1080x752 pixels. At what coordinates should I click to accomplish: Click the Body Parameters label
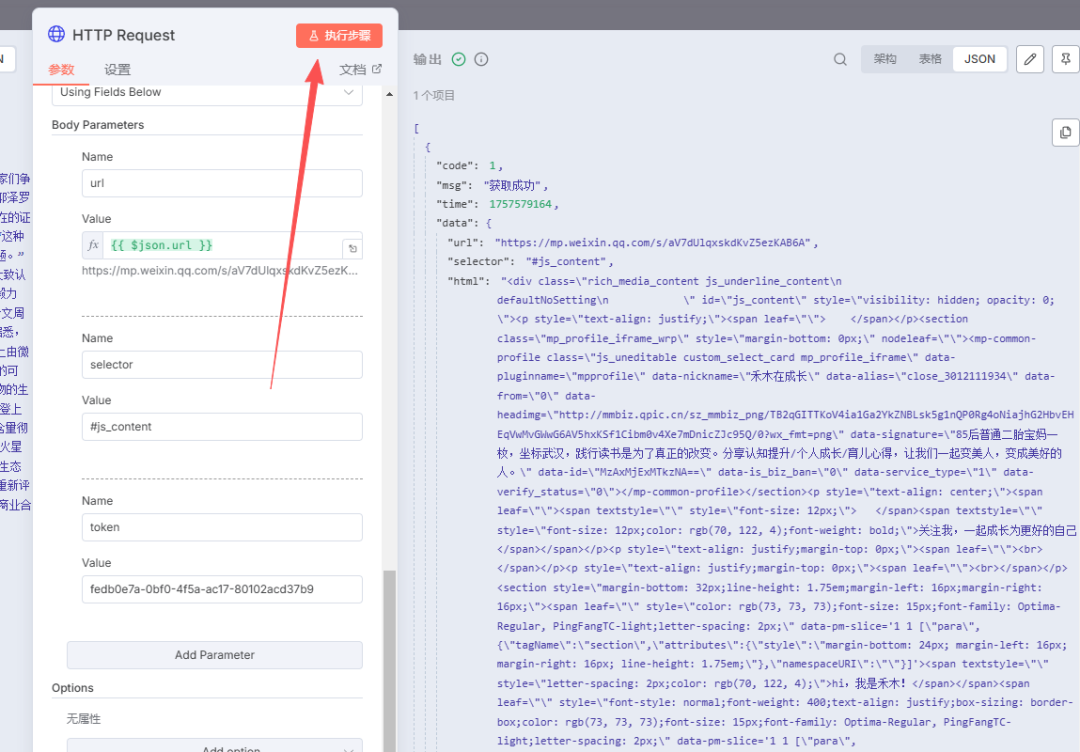click(x=98, y=125)
